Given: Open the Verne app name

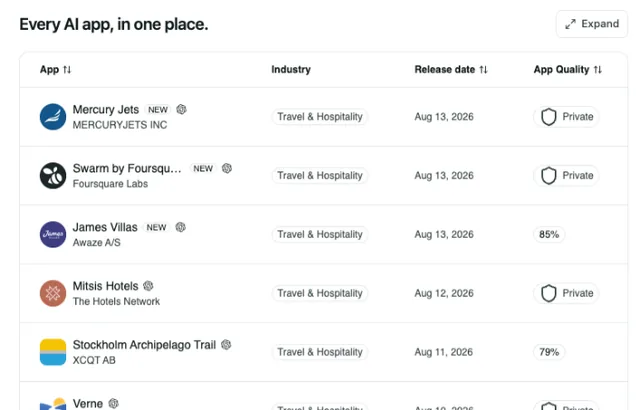Looking at the screenshot, I should coord(88,403).
